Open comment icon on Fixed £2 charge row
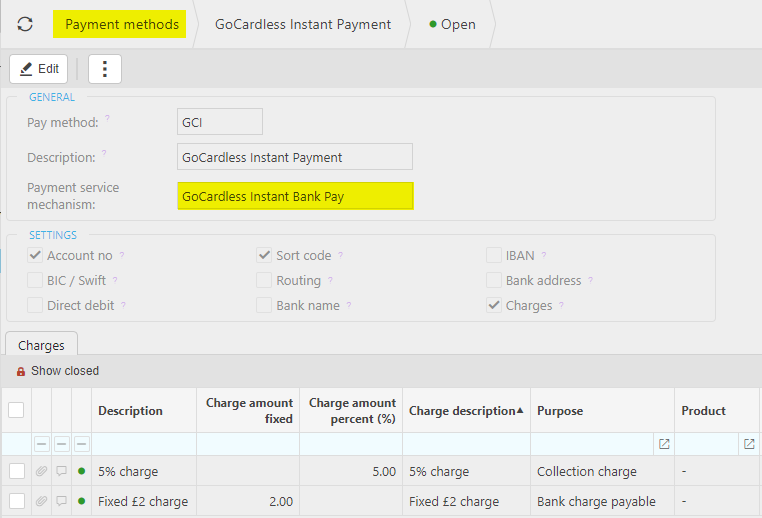This screenshot has height=518, width=762. click(62, 501)
